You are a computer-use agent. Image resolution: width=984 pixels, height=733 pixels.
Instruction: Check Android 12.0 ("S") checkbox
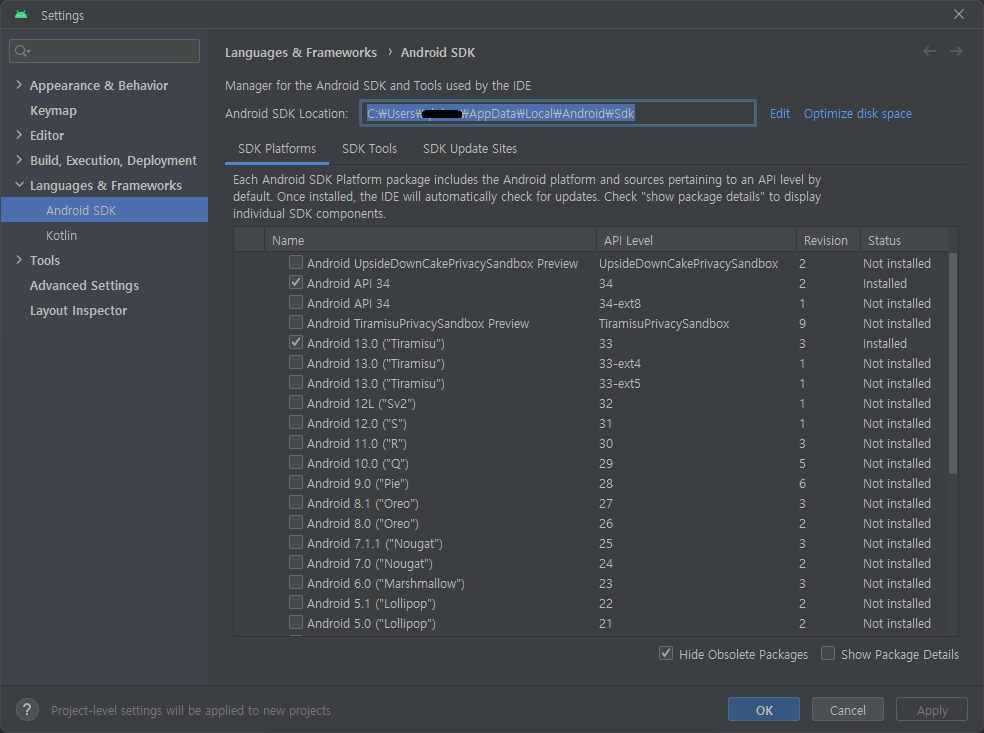pos(296,422)
